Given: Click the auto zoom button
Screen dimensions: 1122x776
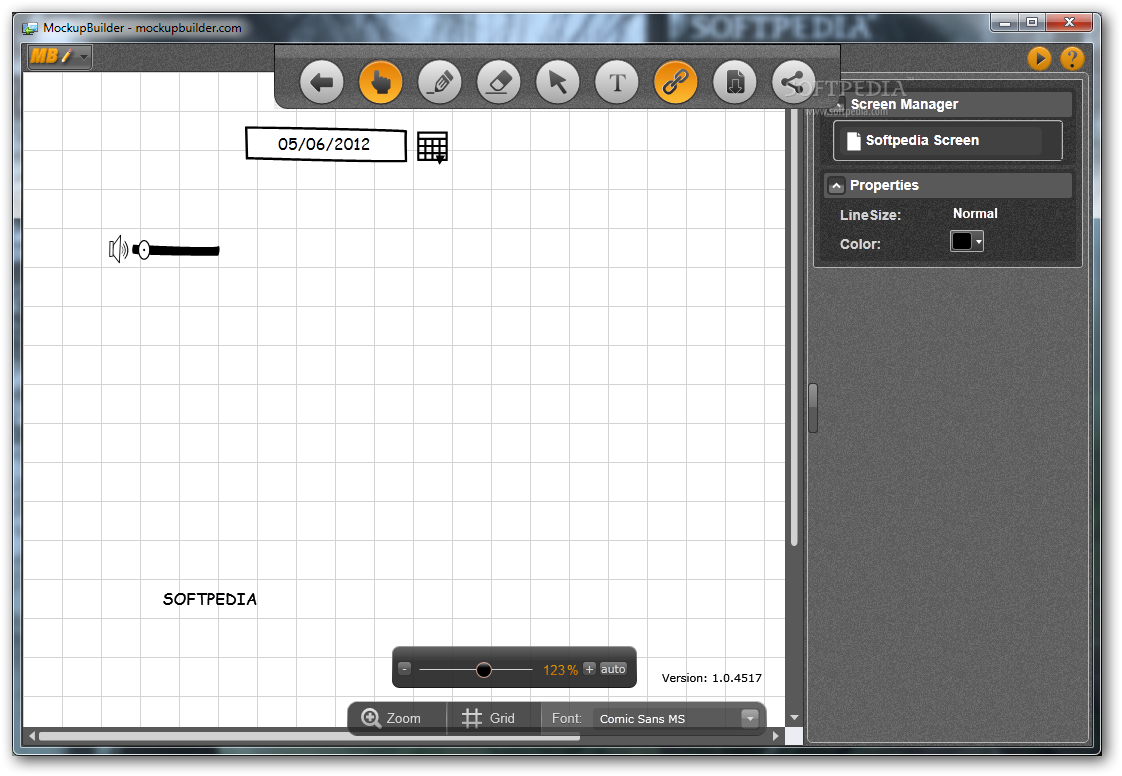Looking at the screenshot, I should pos(613,669).
